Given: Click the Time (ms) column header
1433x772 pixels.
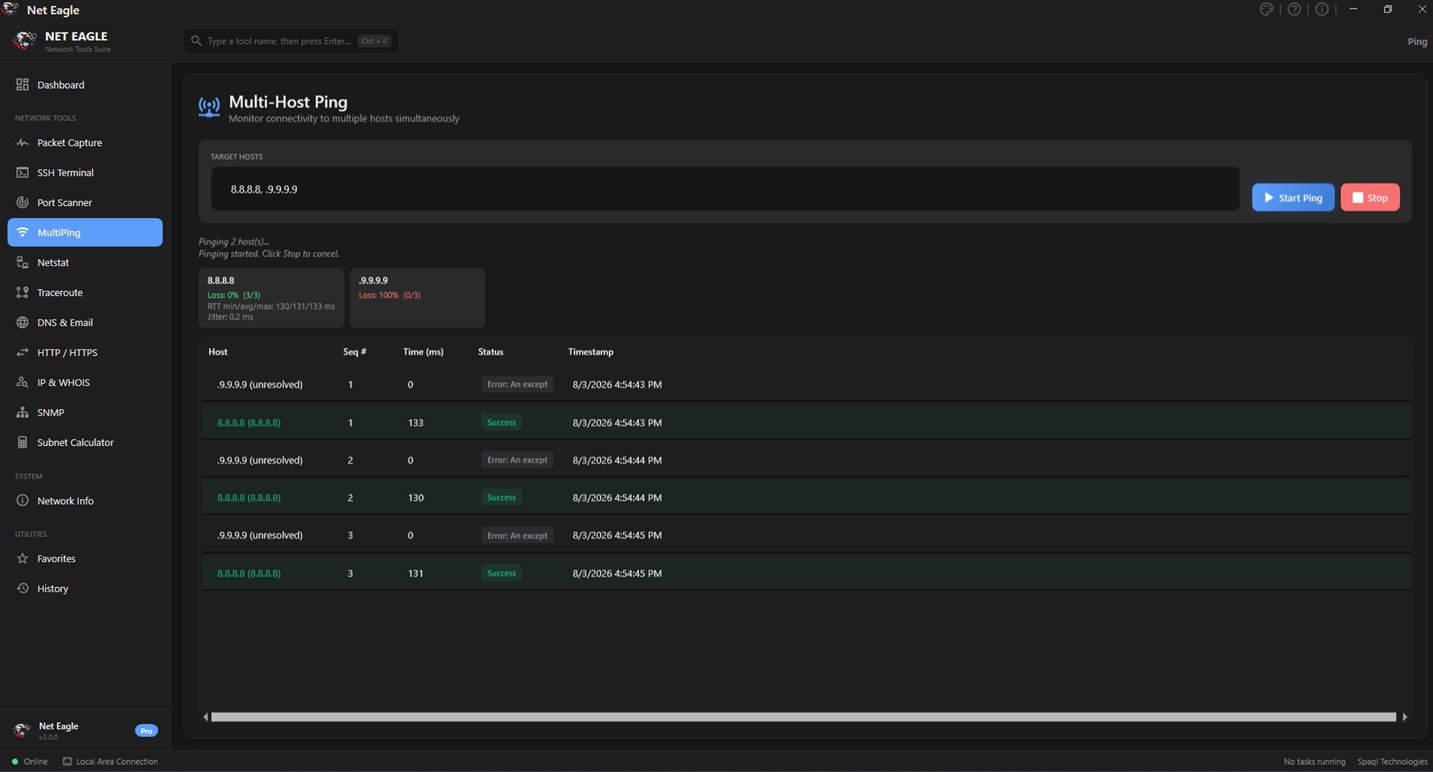Looking at the screenshot, I should 423,352.
